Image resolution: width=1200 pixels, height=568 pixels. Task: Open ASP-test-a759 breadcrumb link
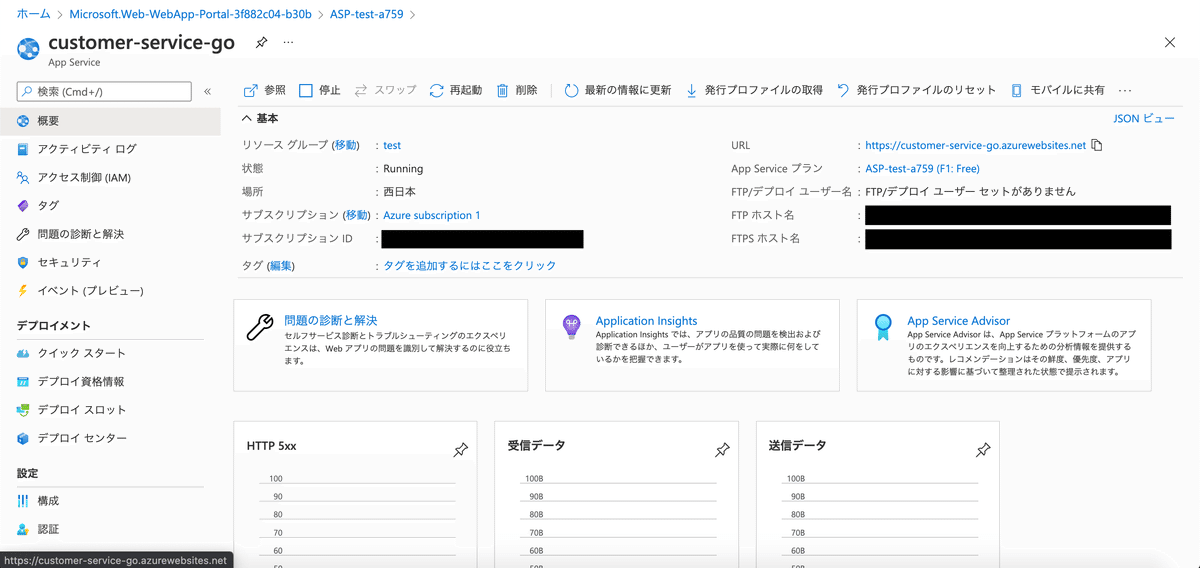click(x=367, y=15)
